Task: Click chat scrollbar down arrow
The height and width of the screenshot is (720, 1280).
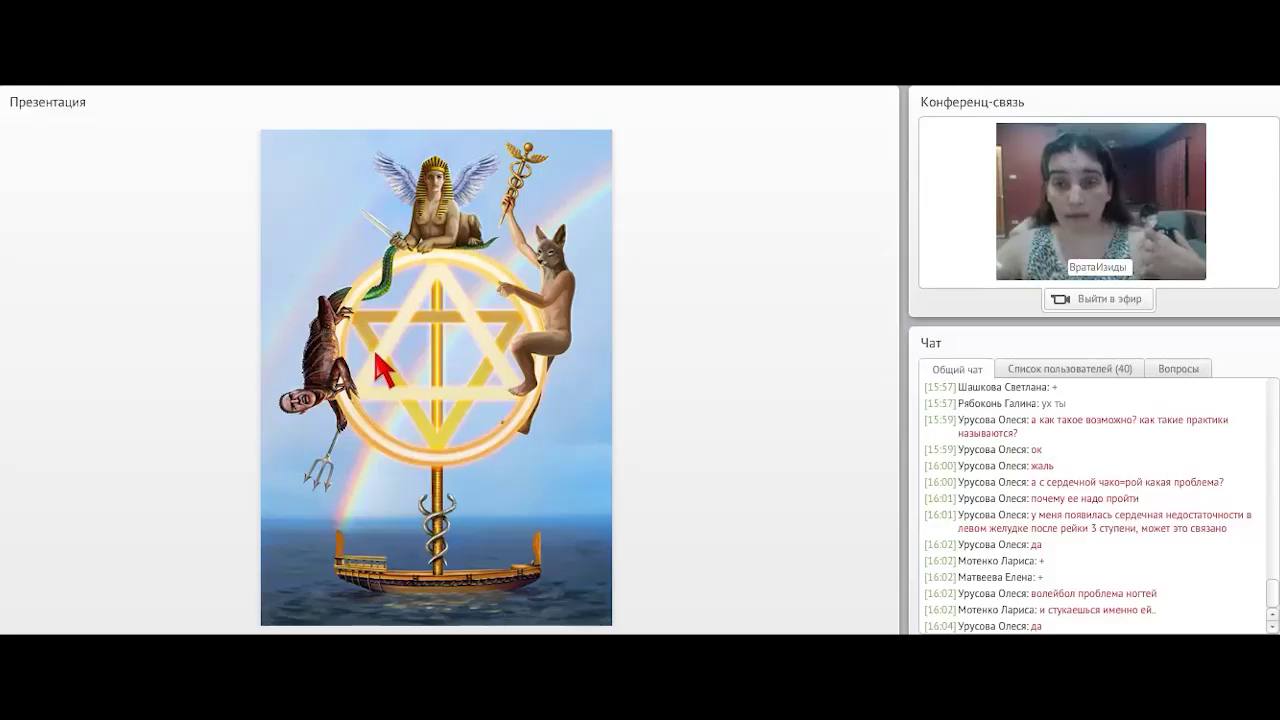Action: (x=1272, y=626)
